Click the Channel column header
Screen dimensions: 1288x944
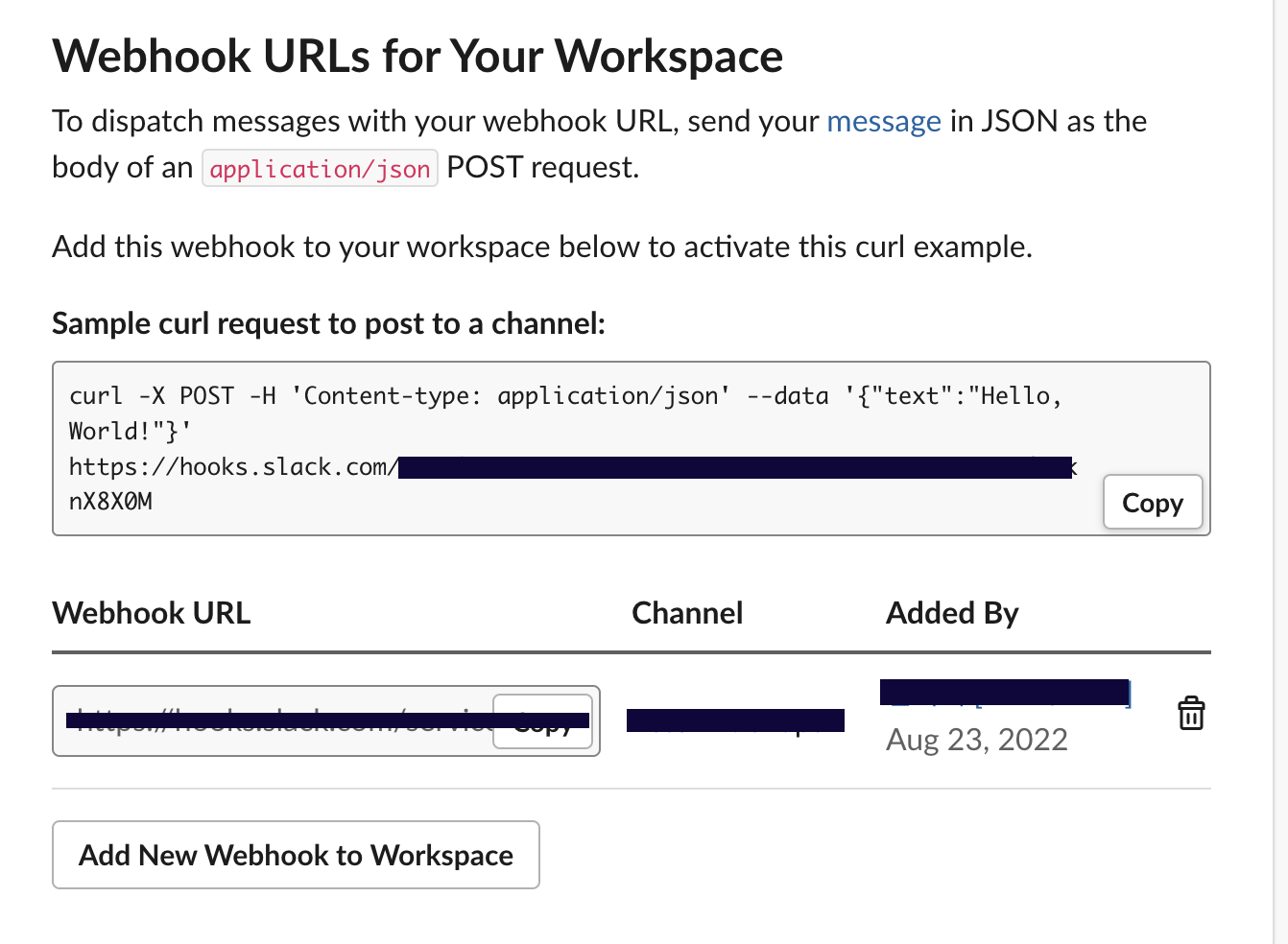click(x=687, y=613)
